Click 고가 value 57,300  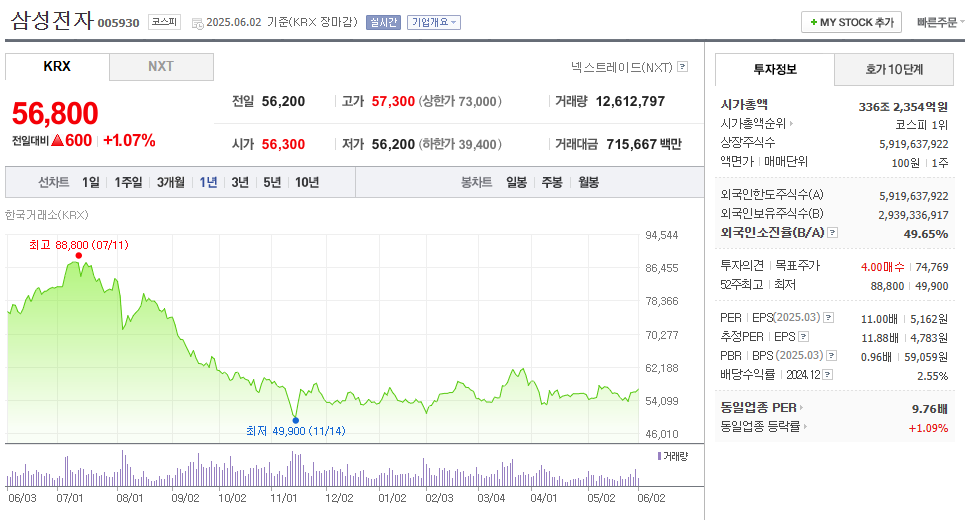tap(393, 101)
